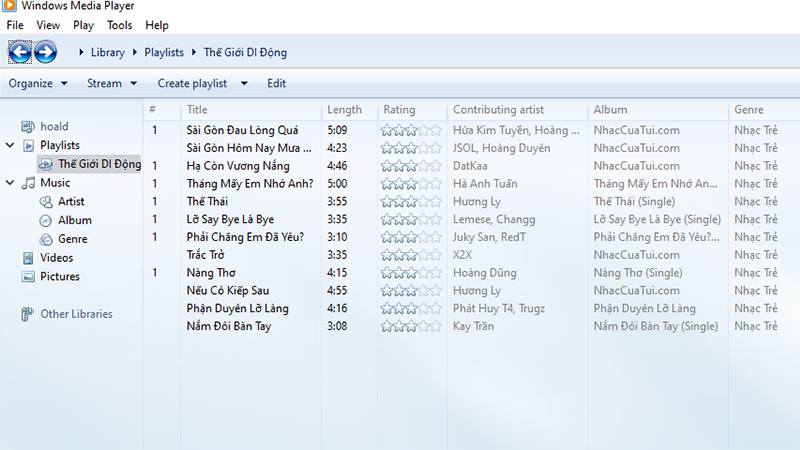The height and width of the screenshot is (450, 800).
Task: Click the Videos icon in sidebar
Action: point(28,258)
